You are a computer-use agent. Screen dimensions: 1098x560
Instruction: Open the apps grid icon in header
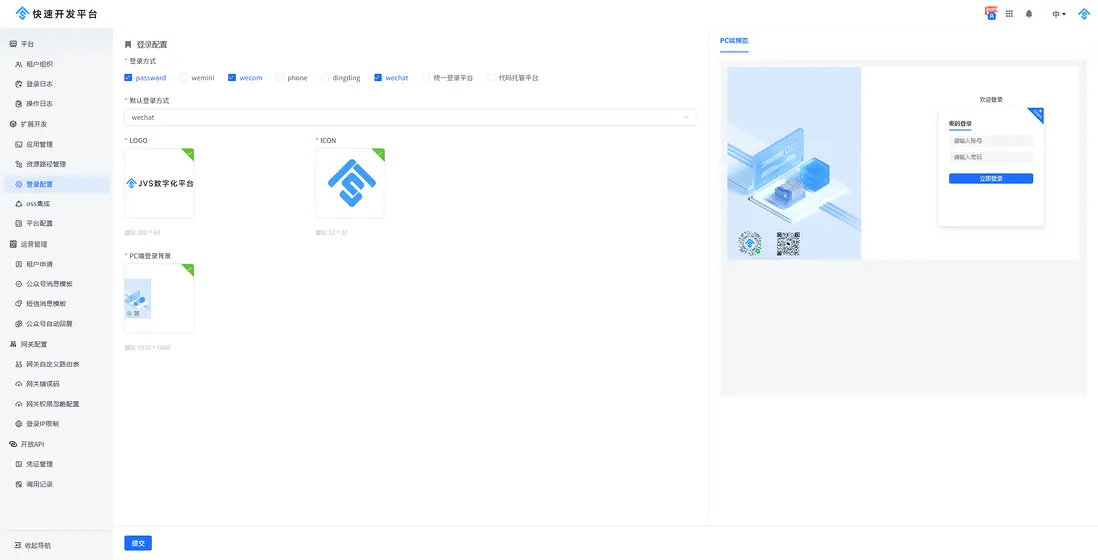click(x=1009, y=13)
